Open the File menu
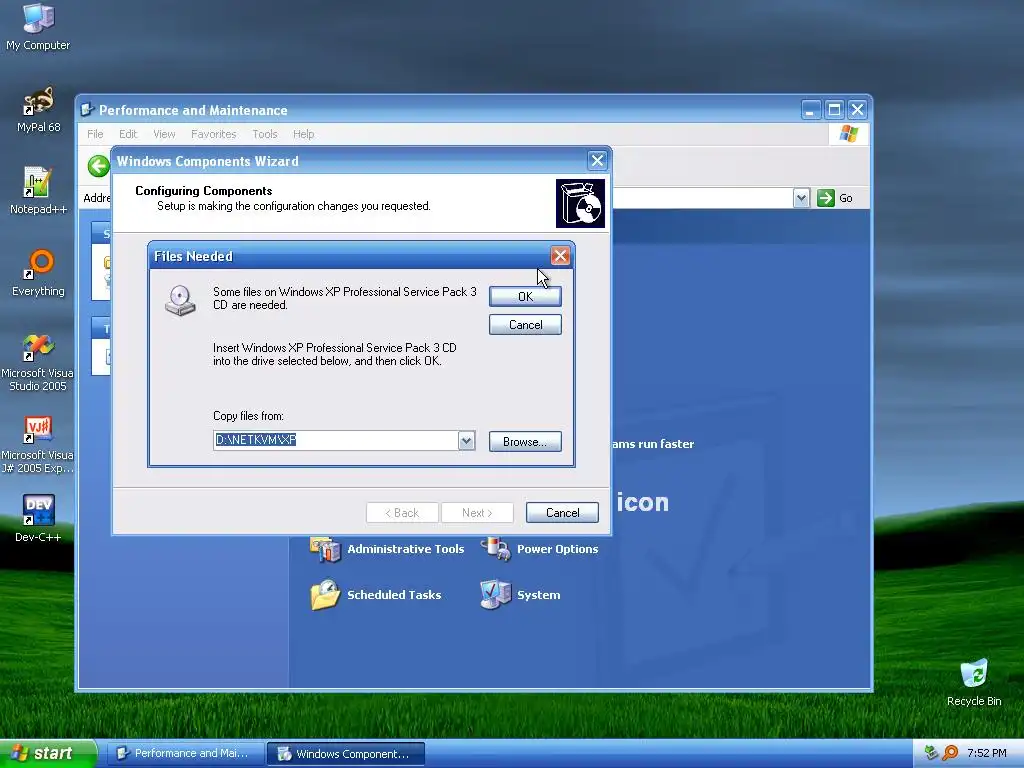 click(x=95, y=134)
